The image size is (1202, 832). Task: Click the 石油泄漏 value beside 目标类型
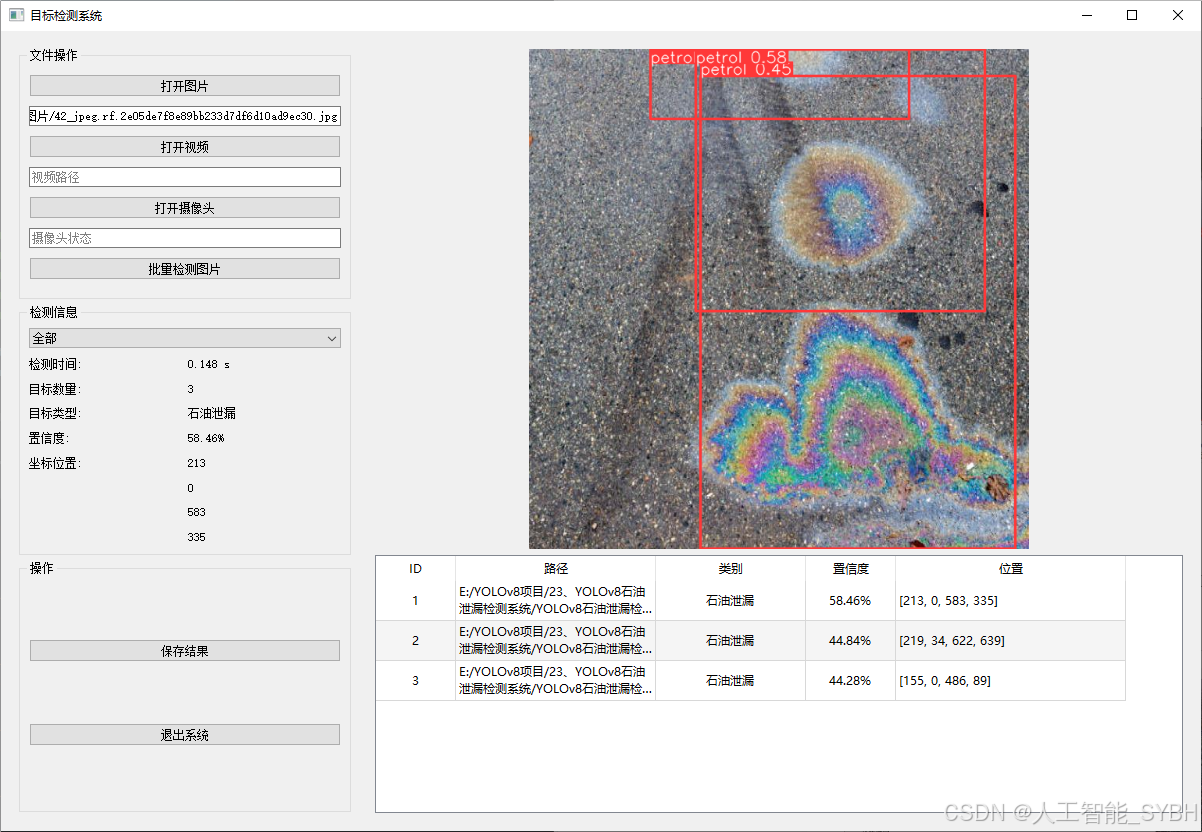(211, 414)
